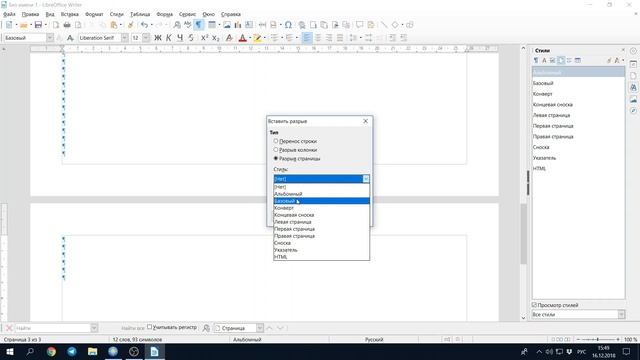This screenshot has height=360, width=640.
Task: Choose 'Альбомный' in the dialog dropdown list
Action: [322, 194]
